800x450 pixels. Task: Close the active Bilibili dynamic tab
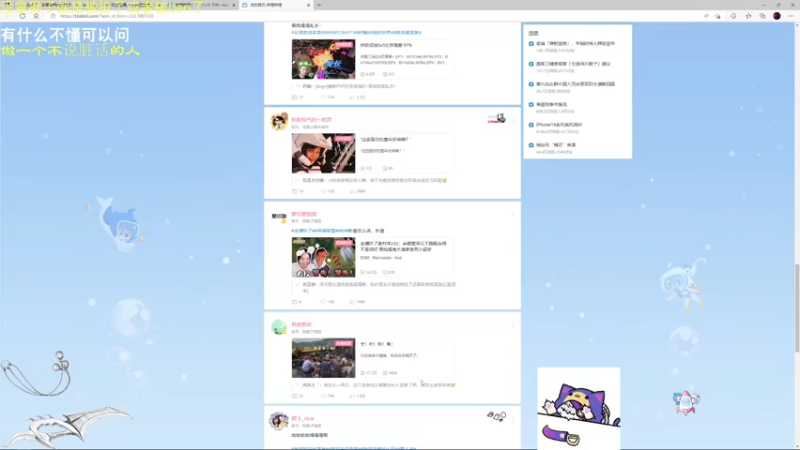[x=308, y=5]
